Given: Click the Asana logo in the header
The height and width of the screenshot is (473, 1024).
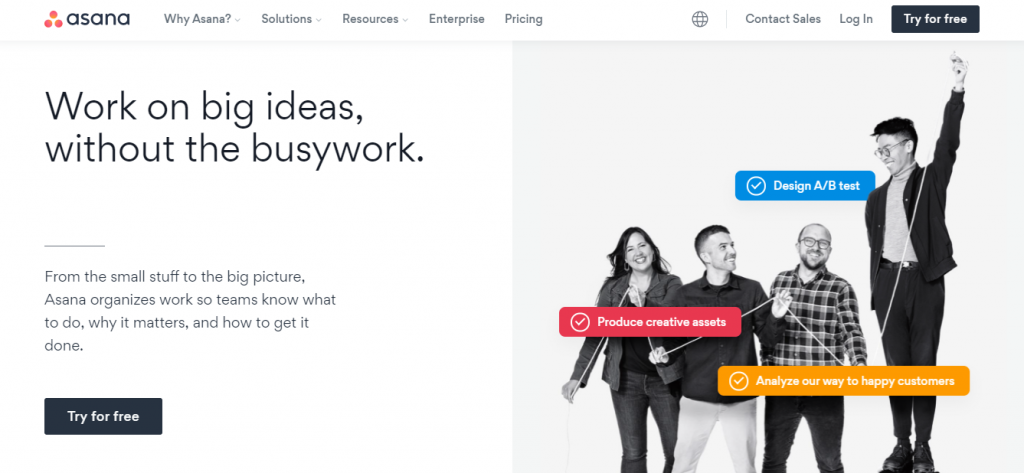Looking at the screenshot, I should pos(87,19).
